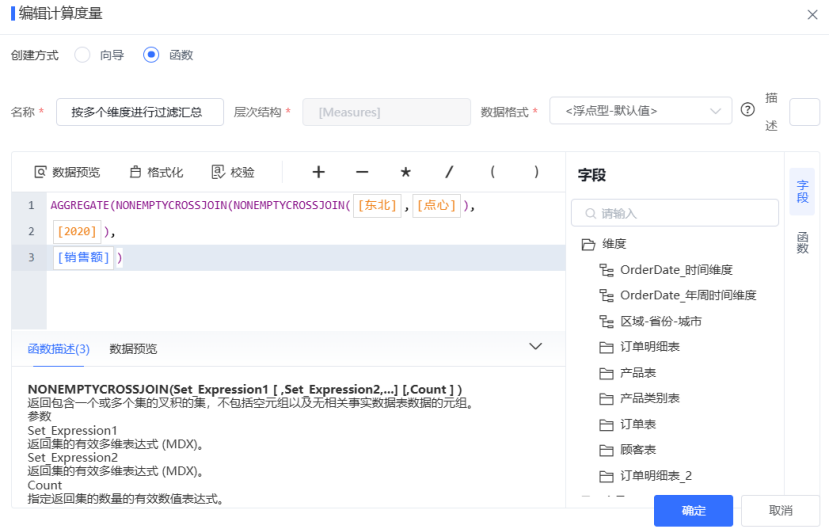Click the NONEMPTYCROSSJOIN description heading
The height and width of the screenshot is (530, 830).
[x=245, y=390]
